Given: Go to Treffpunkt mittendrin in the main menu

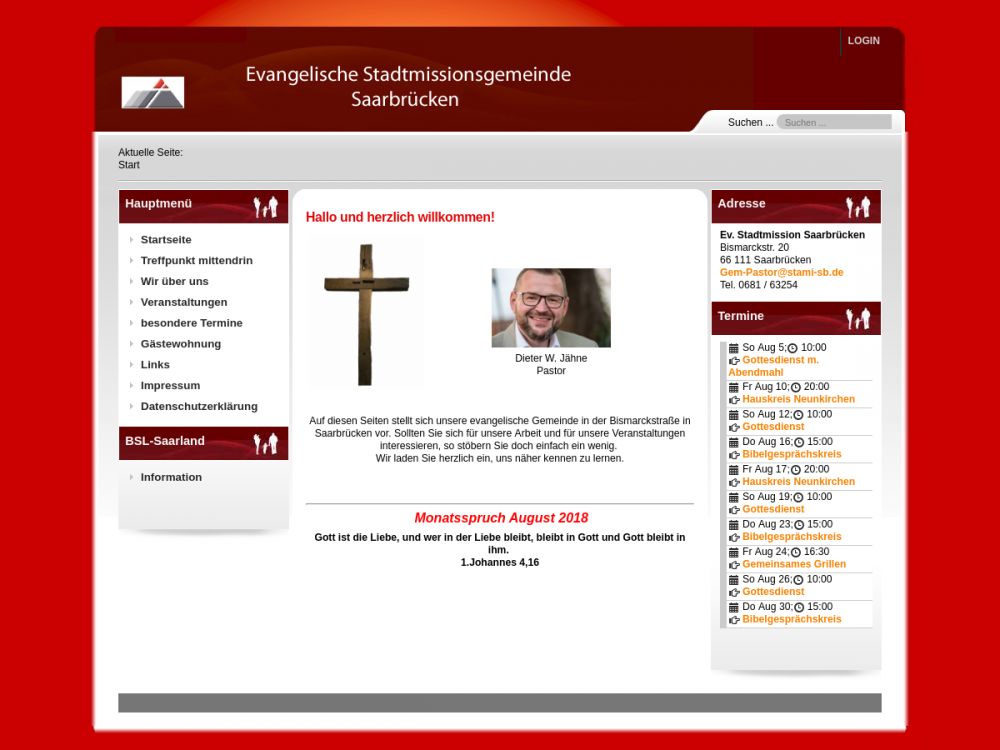Looking at the screenshot, I should 196,260.
